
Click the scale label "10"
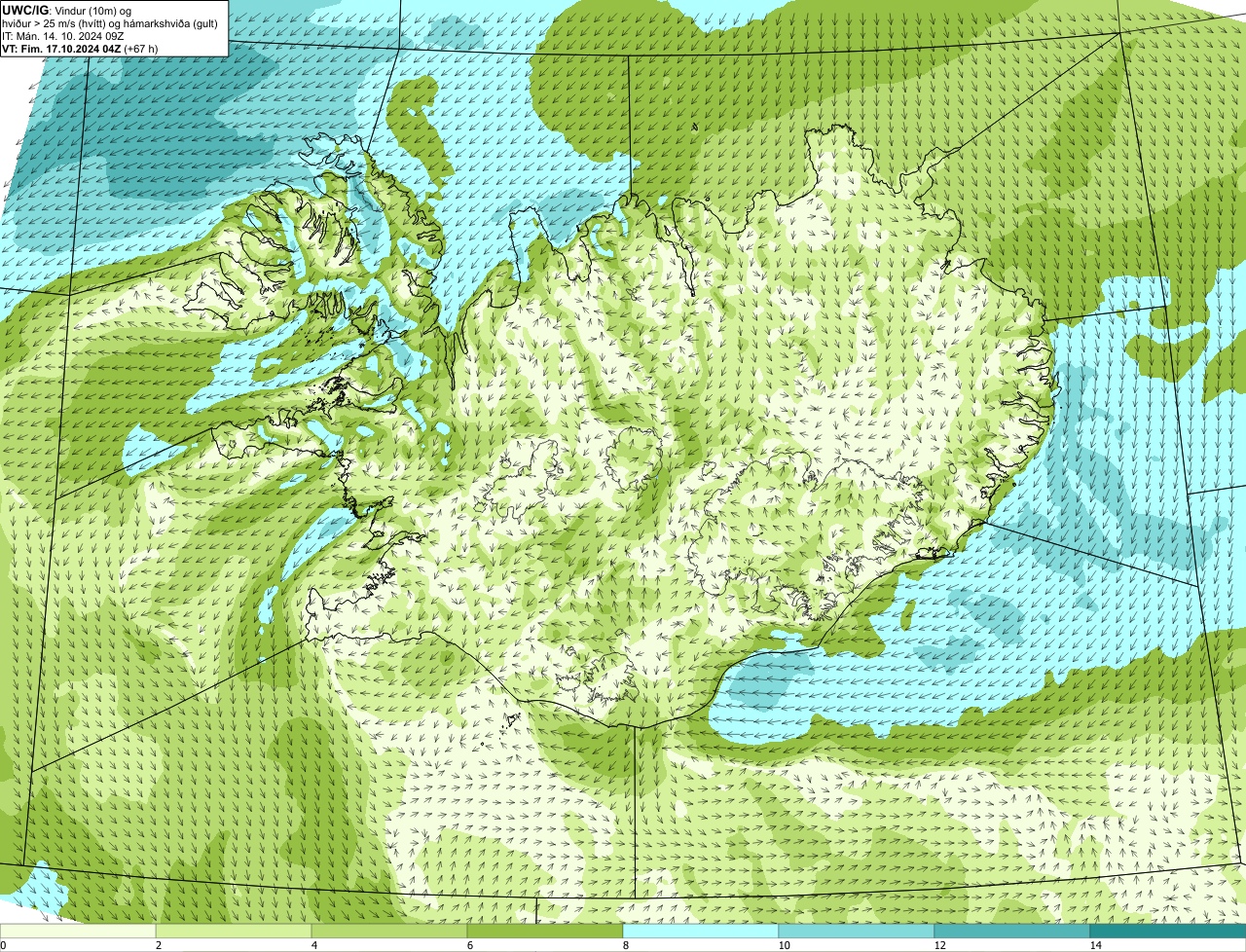[784, 945]
